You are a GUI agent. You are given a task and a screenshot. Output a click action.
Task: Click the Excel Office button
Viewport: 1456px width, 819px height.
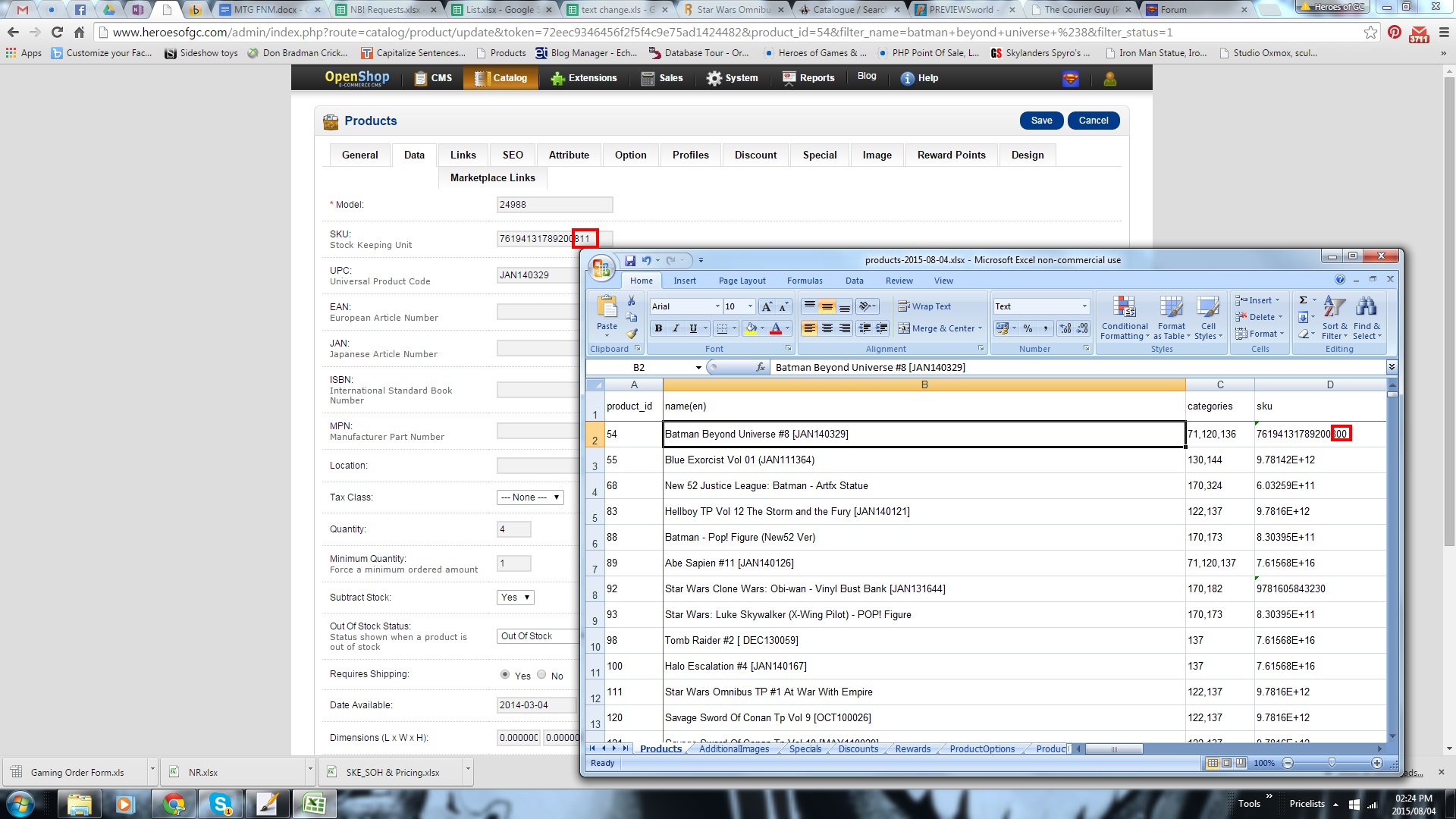tap(601, 267)
